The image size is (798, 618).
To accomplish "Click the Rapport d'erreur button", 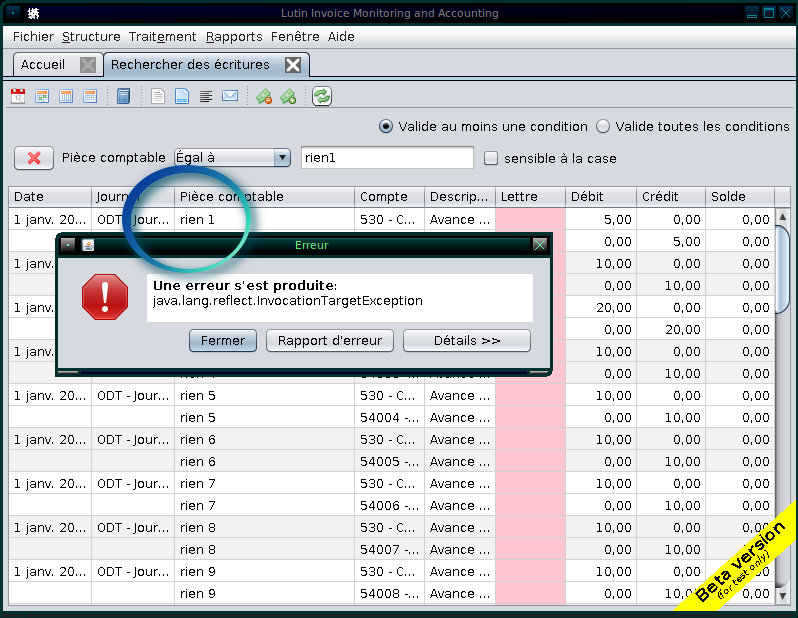I will point(330,341).
